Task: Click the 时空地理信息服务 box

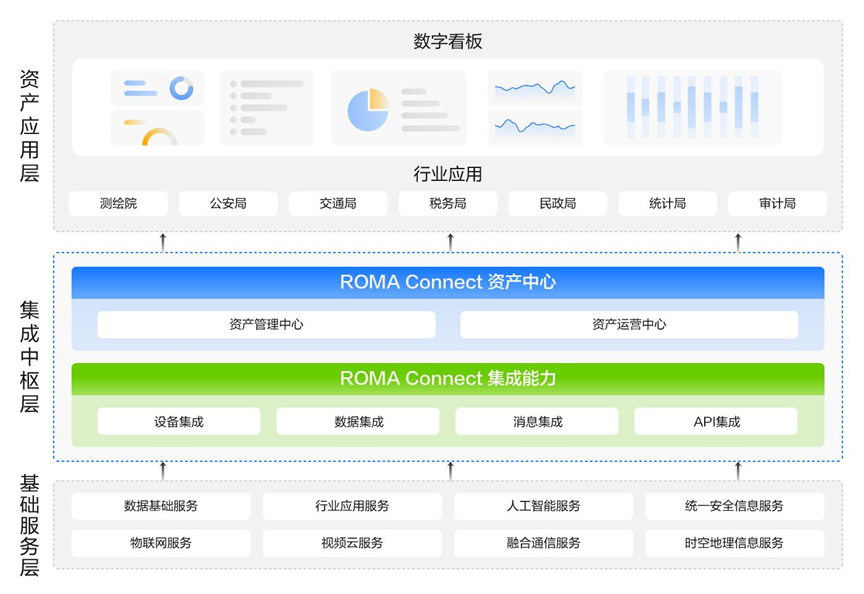Action: pos(735,543)
